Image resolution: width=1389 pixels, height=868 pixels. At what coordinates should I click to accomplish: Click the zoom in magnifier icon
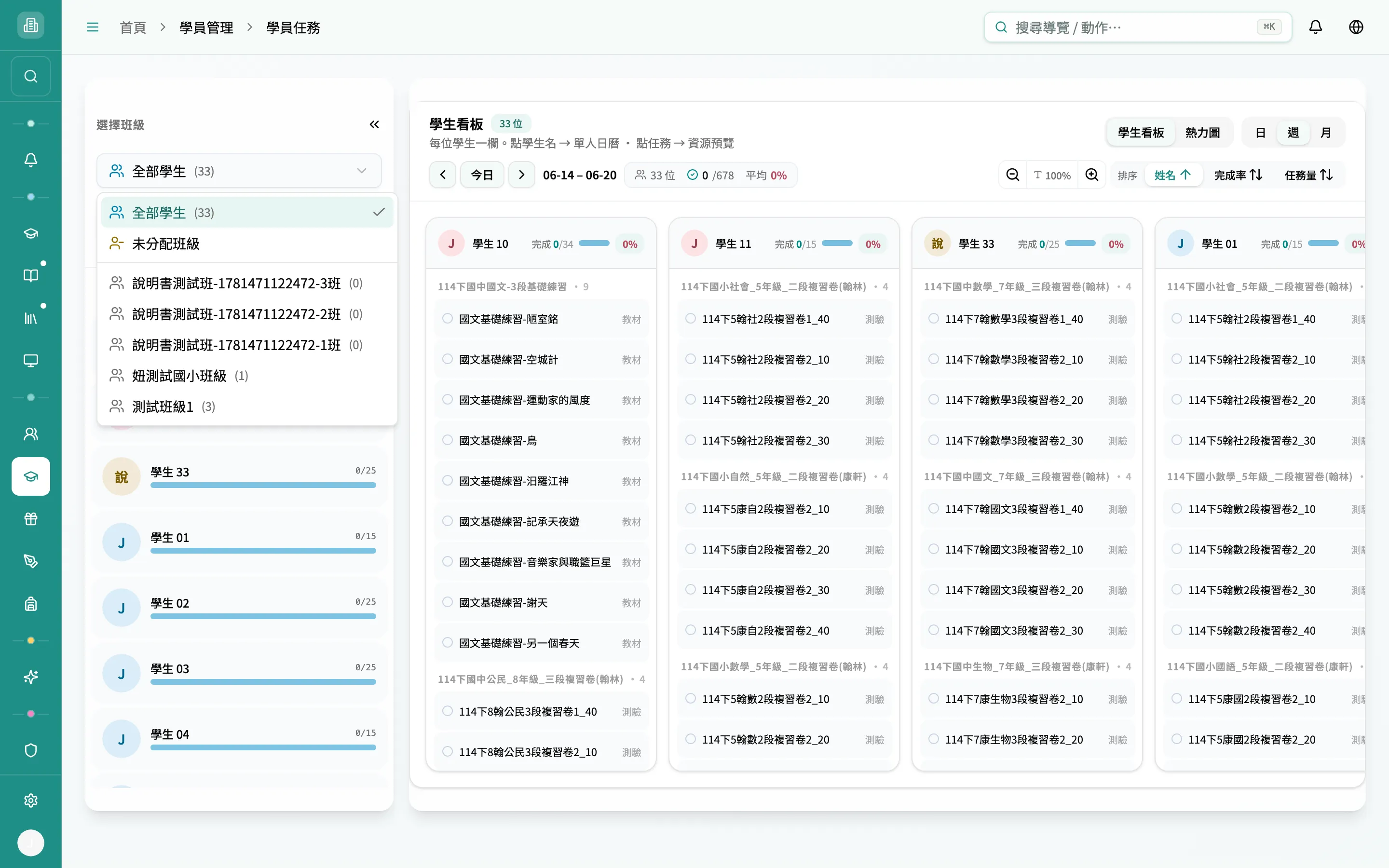(x=1092, y=175)
